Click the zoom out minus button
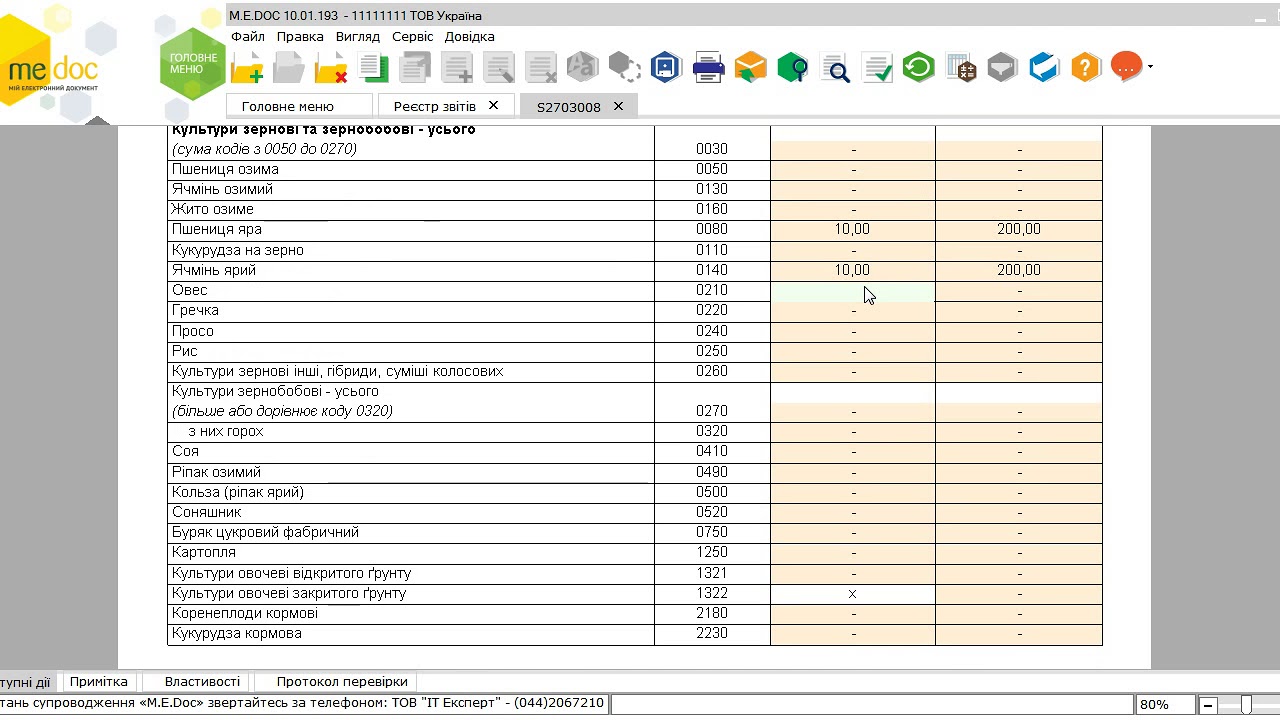Screen dimensions: 1280x720 (1208, 705)
